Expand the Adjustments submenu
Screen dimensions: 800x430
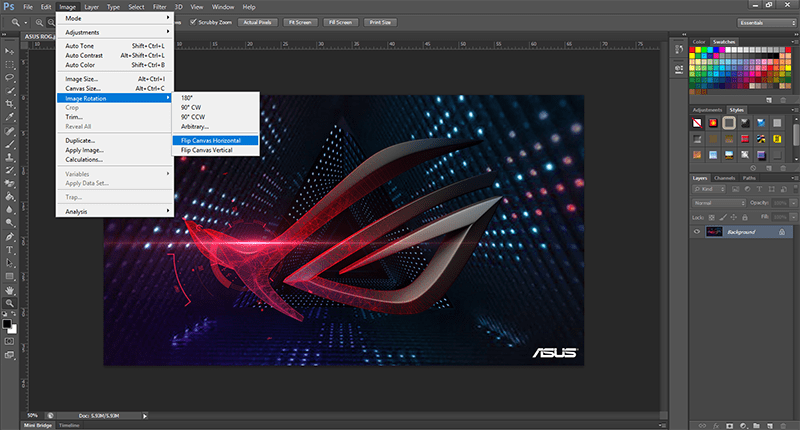(115, 32)
